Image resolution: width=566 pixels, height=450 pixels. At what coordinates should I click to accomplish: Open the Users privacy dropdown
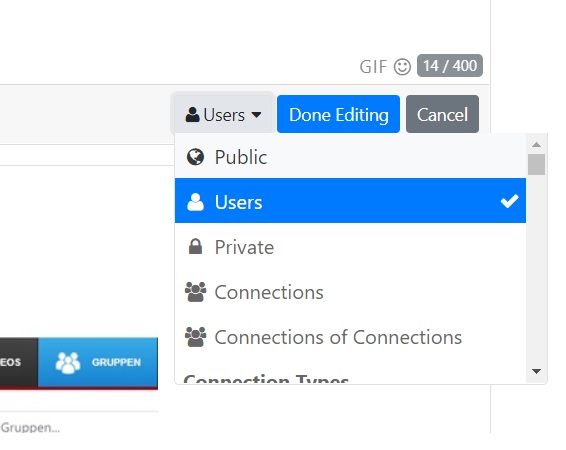(223, 114)
